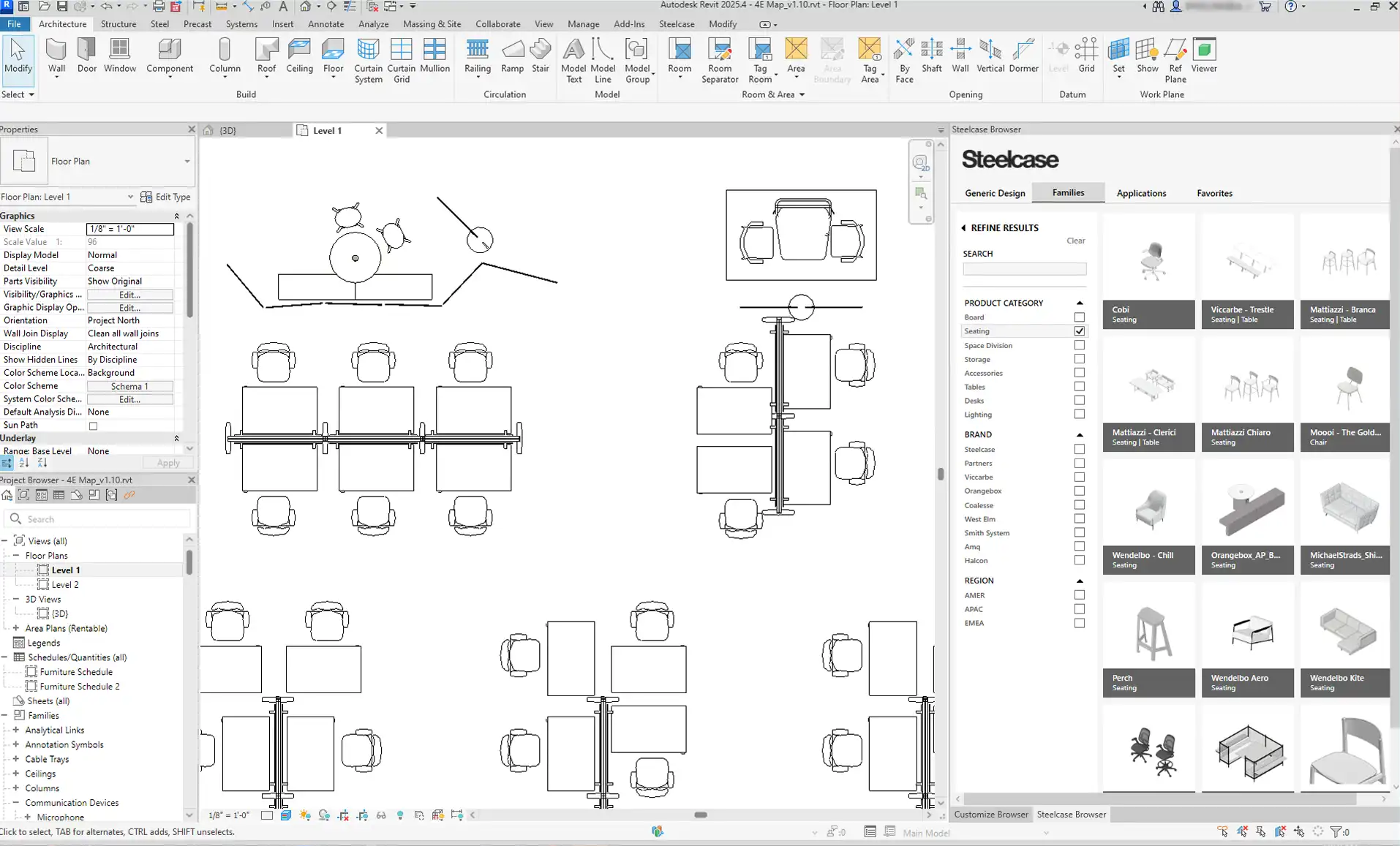Viewport: 1400px width, 846px height.
Task: Click the Steelcase search input field
Action: [1024, 269]
